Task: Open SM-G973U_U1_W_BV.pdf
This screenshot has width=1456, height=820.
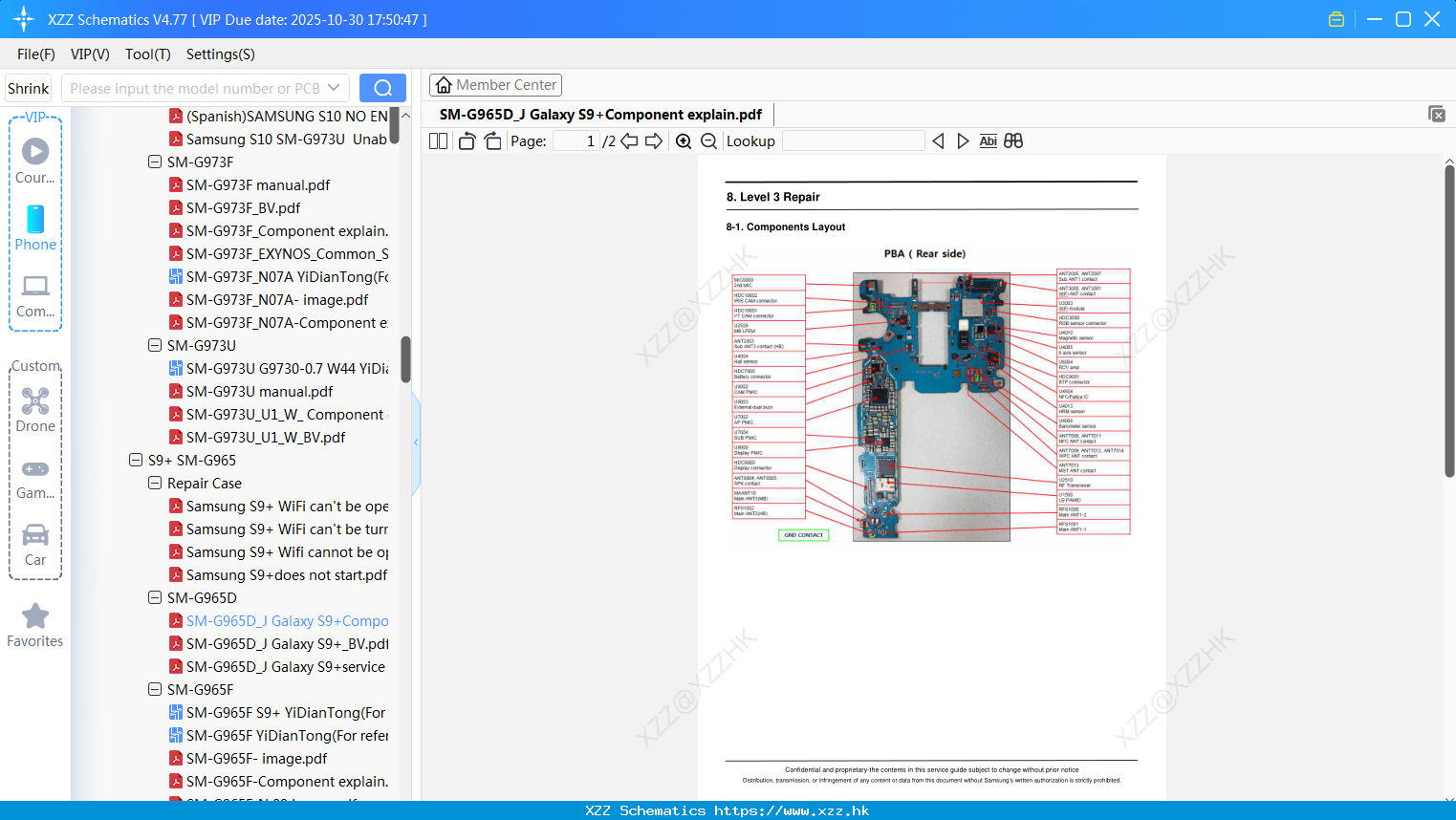Action: pos(266,437)
